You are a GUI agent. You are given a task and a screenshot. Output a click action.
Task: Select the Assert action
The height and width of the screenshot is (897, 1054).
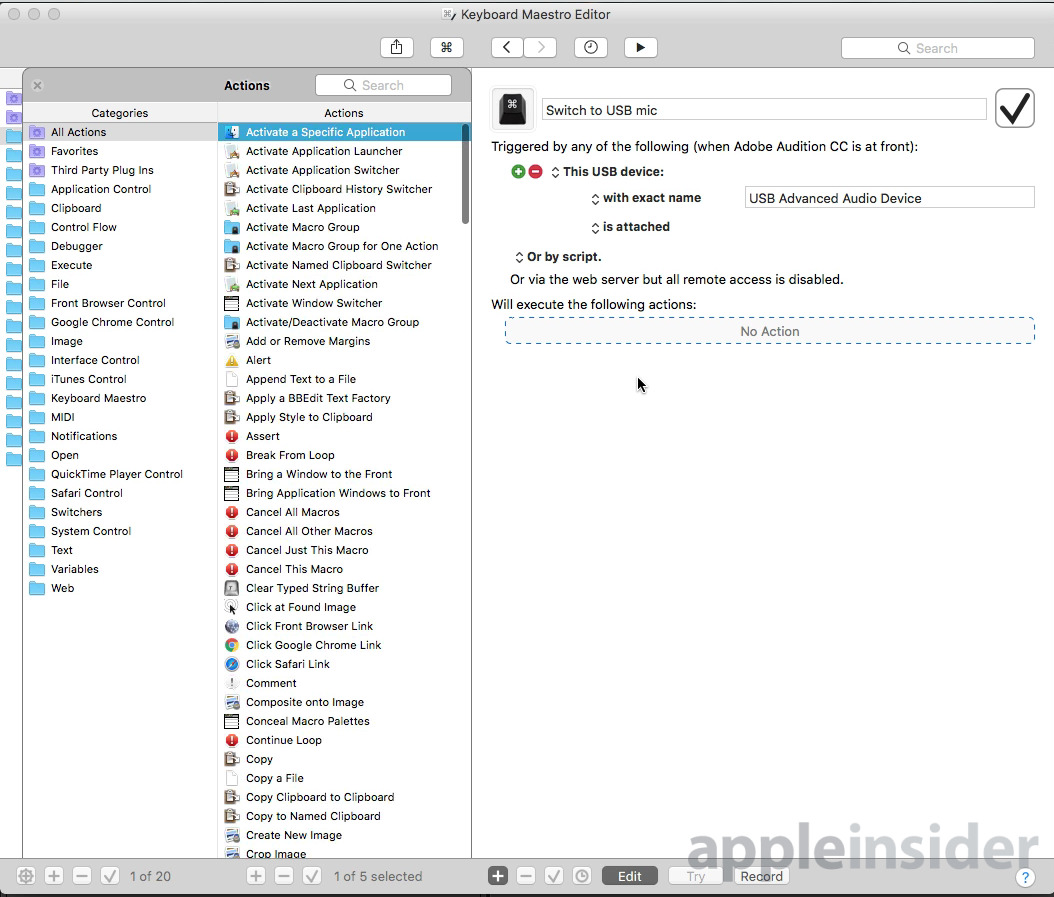pyautogui.click(x=340, y=436)
